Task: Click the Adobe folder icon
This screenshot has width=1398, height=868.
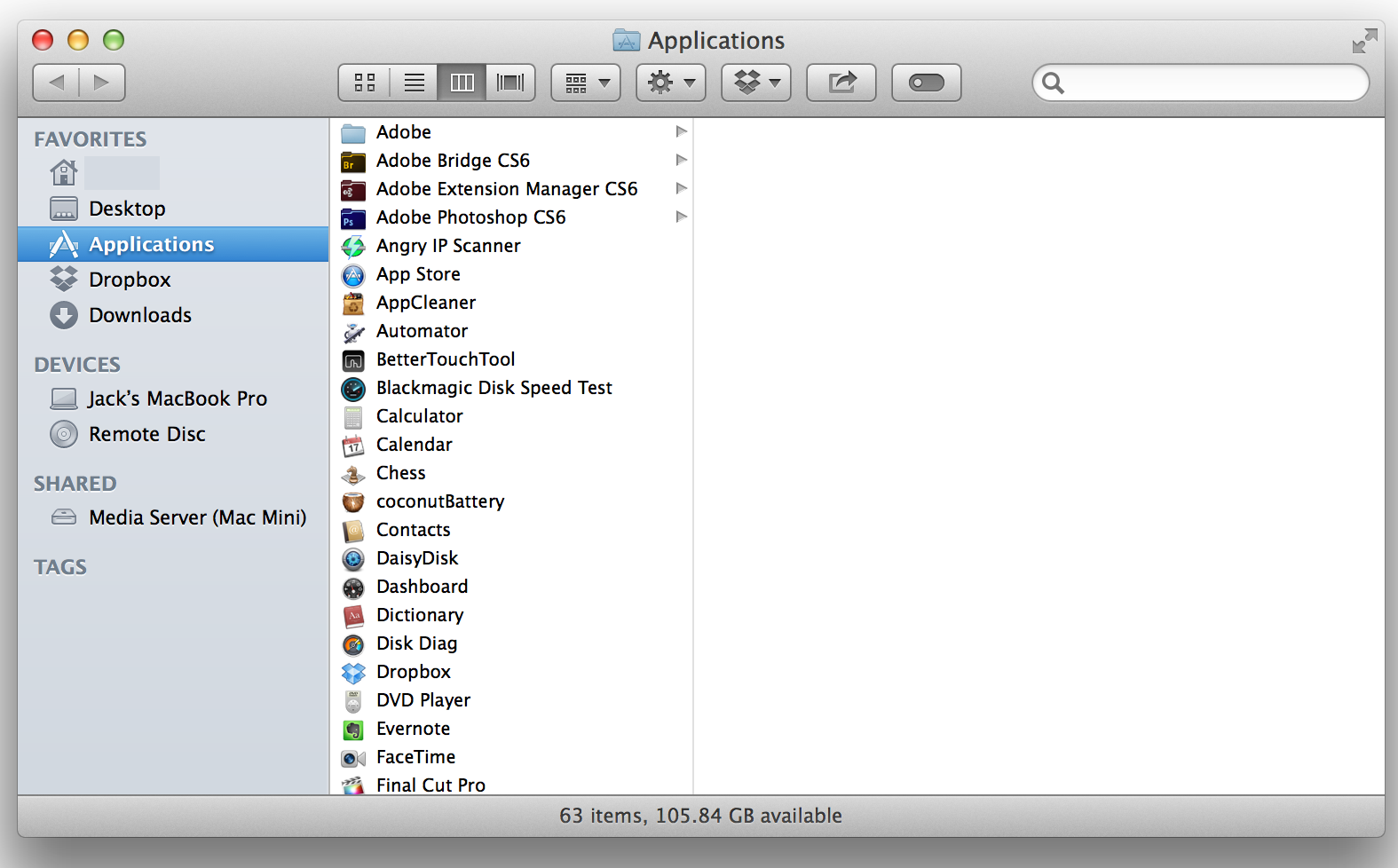Action: click(353, 133)
